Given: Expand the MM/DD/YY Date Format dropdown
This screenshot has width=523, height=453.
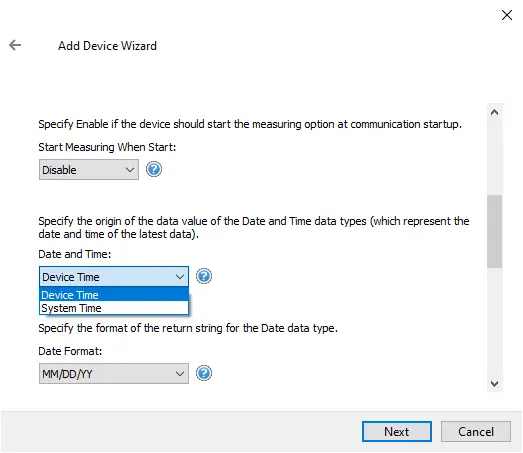Looking at the screenshot, I should 114,373.
